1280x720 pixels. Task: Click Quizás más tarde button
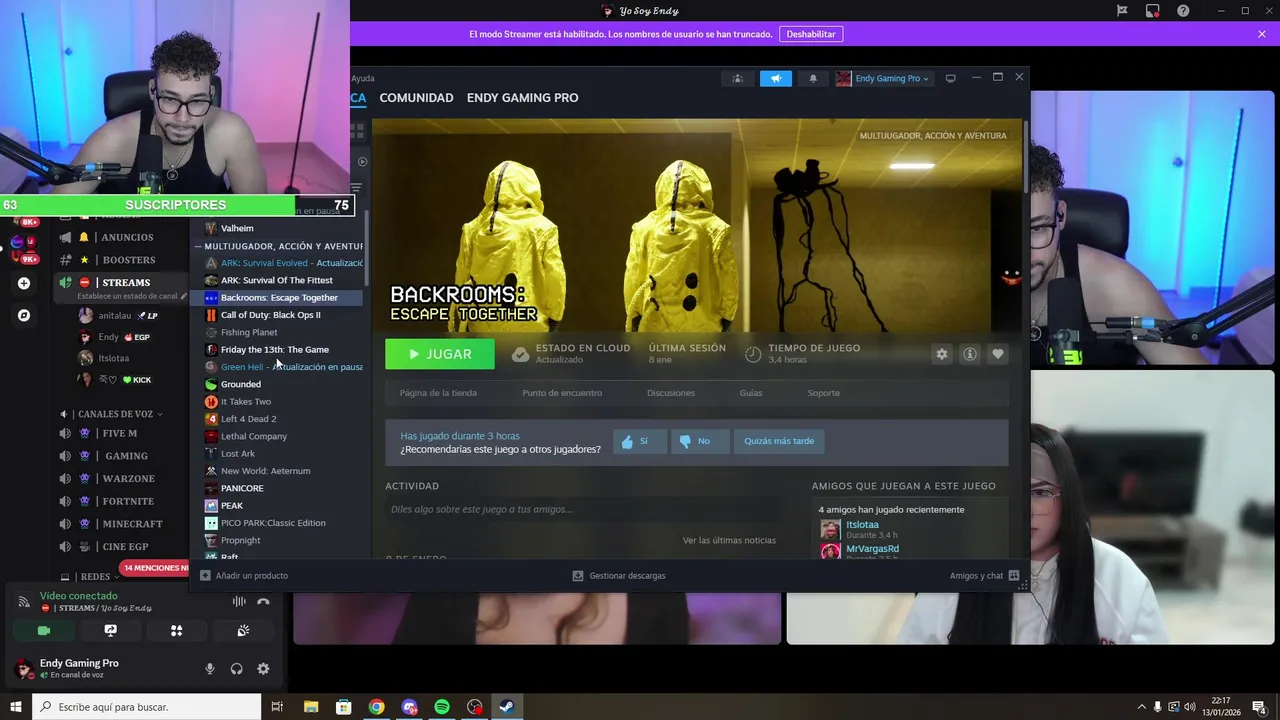tap(779, 441)
